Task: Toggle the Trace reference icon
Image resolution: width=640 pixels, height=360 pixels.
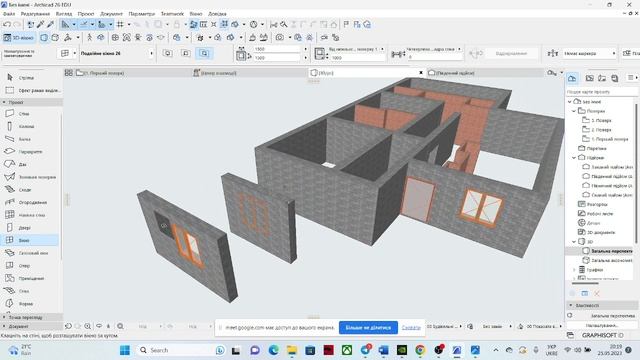Action: tap(193, 24)
